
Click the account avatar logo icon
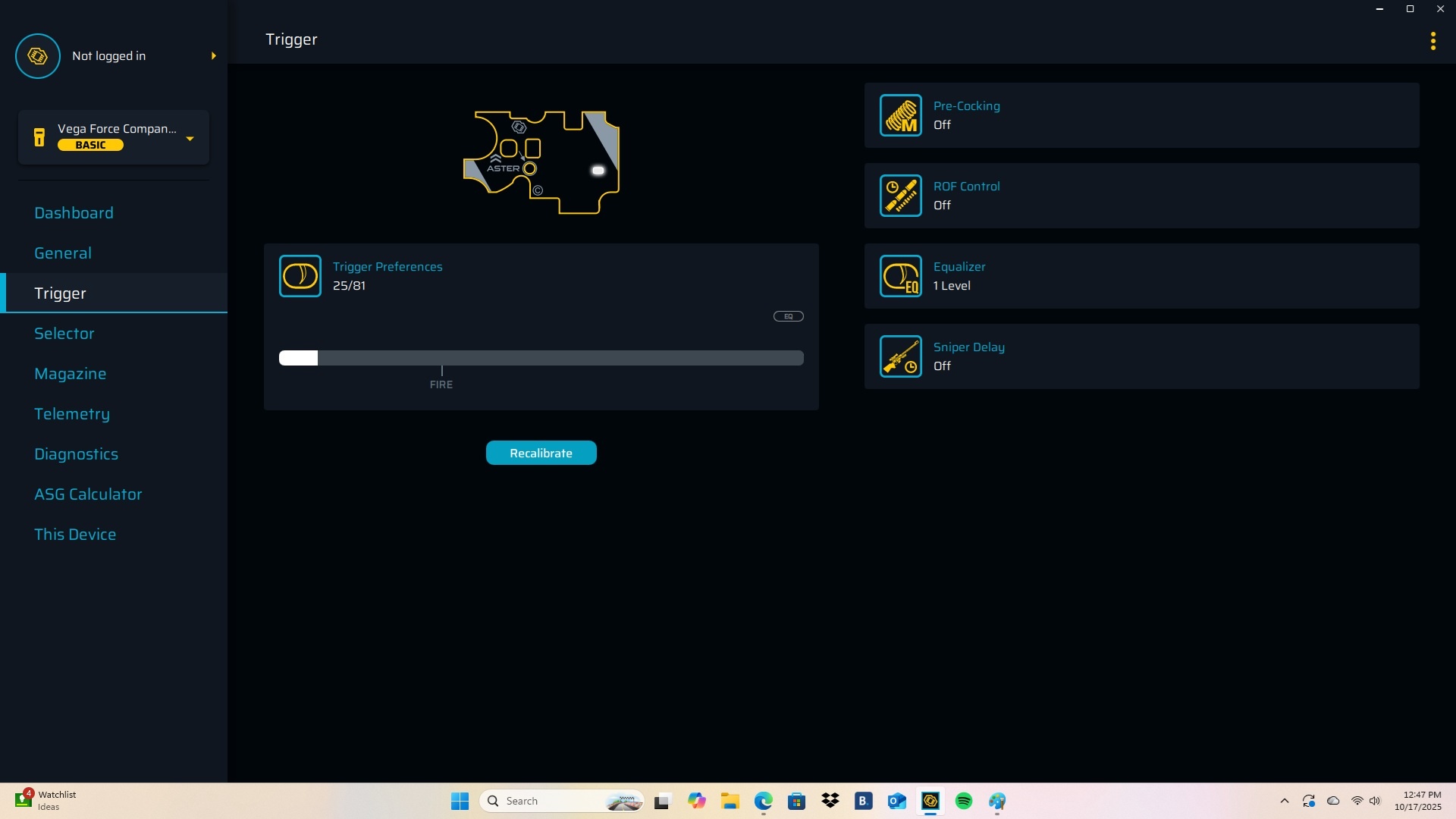[38, 56]
